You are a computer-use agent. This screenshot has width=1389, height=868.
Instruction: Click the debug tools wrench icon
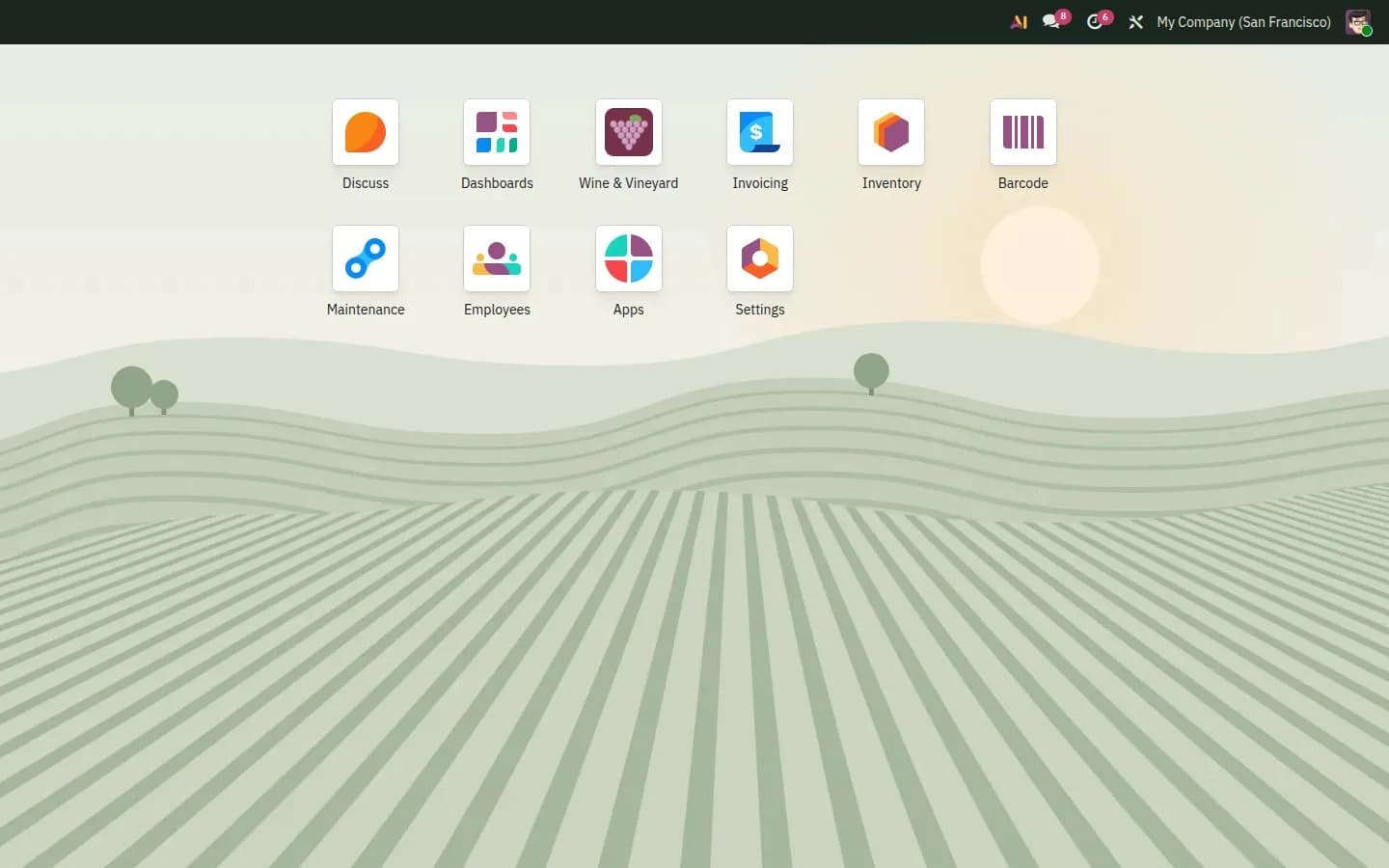click(1136, 21)
